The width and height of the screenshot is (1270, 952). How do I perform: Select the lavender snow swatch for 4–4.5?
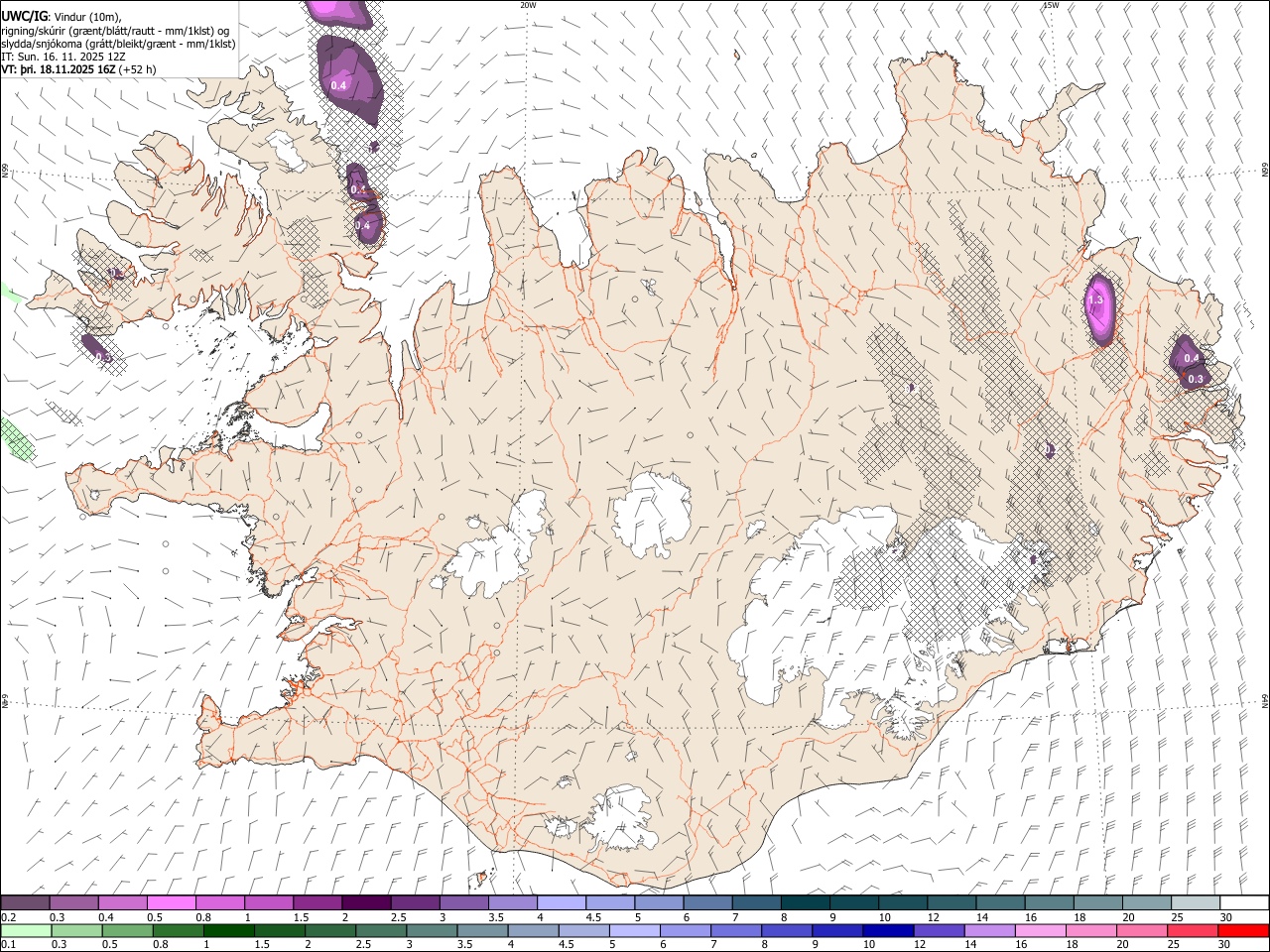click(561, 903)
